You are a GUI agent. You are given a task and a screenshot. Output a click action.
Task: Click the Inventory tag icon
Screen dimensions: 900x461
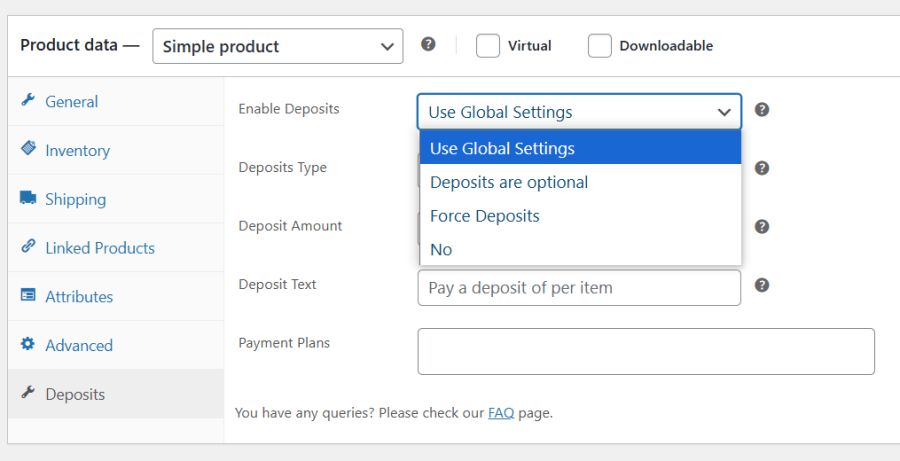pyautogui.click(x=28, y=149)
